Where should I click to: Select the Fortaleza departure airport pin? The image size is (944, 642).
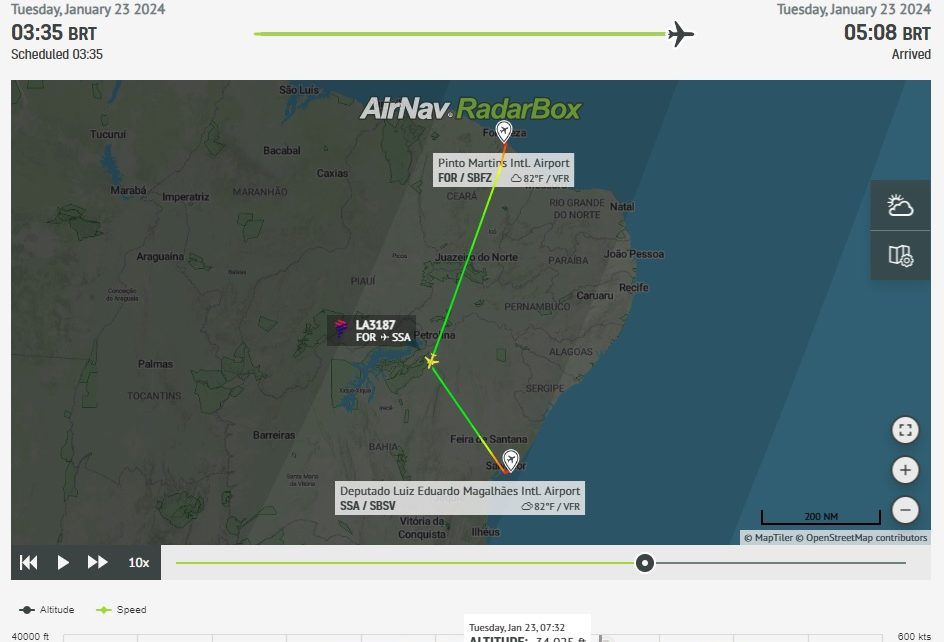coord(504,131)
